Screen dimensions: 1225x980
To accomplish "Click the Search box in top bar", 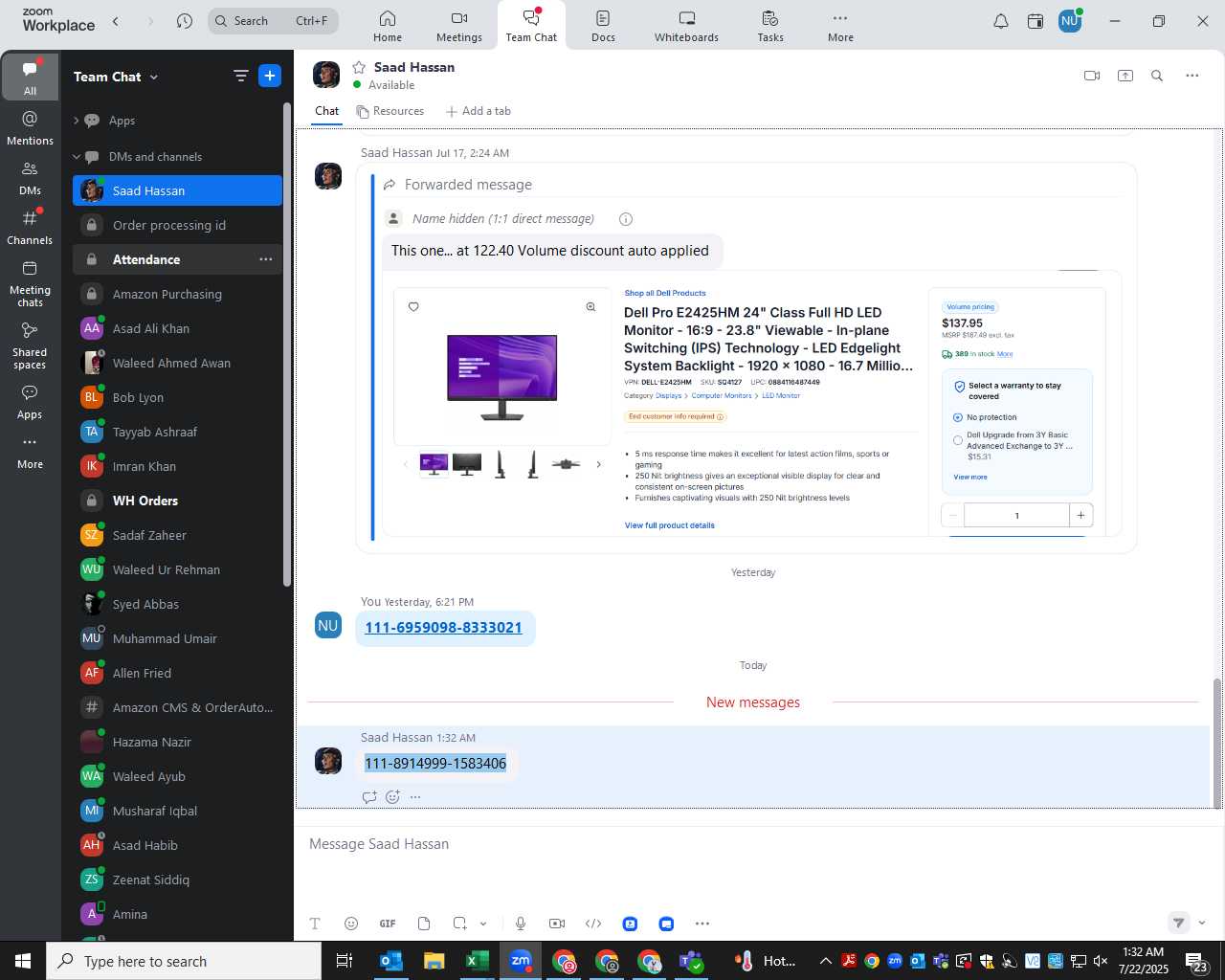I will pos(273,21).
